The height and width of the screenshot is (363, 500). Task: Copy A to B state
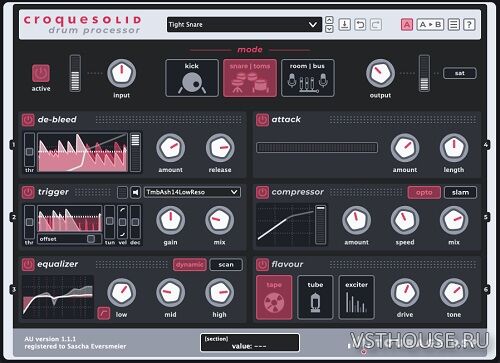click(x=430, y=25)
